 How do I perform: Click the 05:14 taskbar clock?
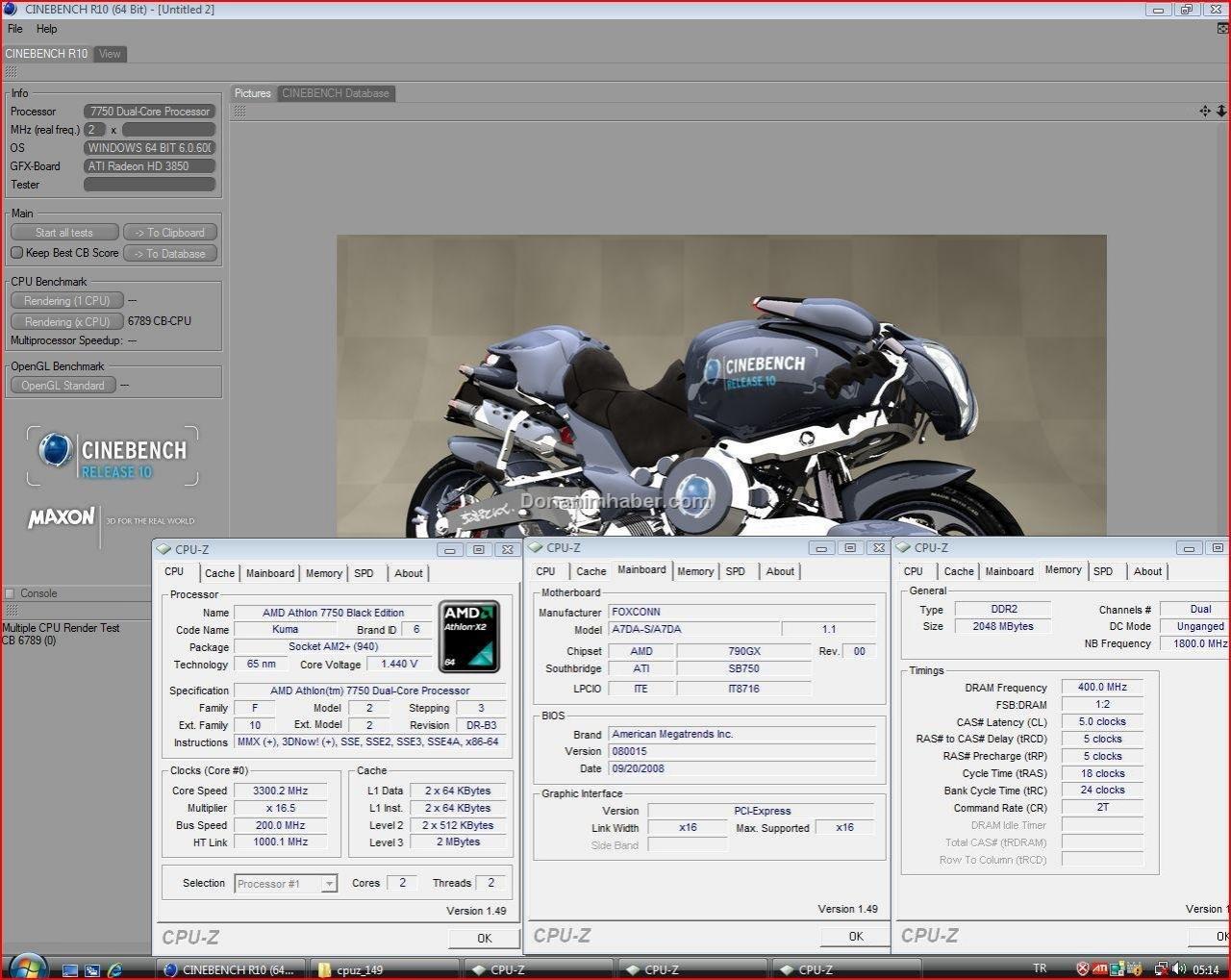[1206, 969]
